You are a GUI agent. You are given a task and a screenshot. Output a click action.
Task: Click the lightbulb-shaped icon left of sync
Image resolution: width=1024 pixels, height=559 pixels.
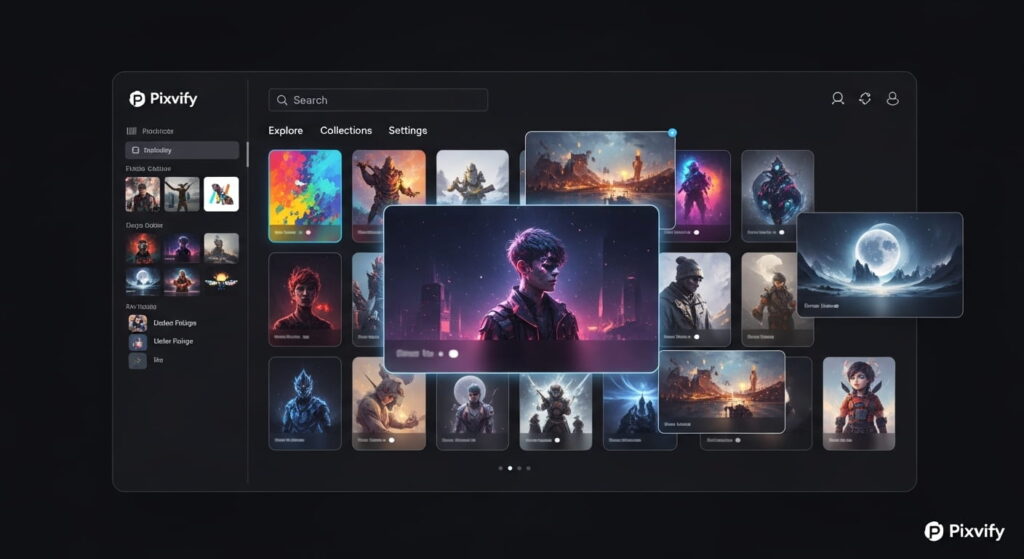837,99
